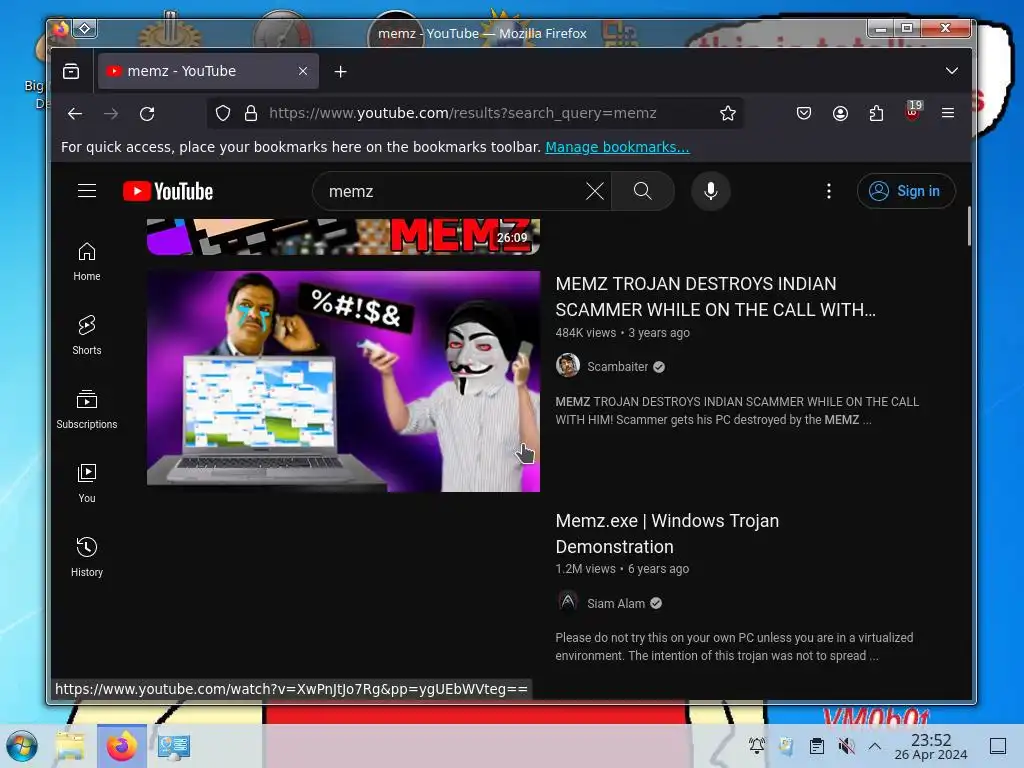Open file manager from taskbar
1024x768 pixels.
[71, 746]
